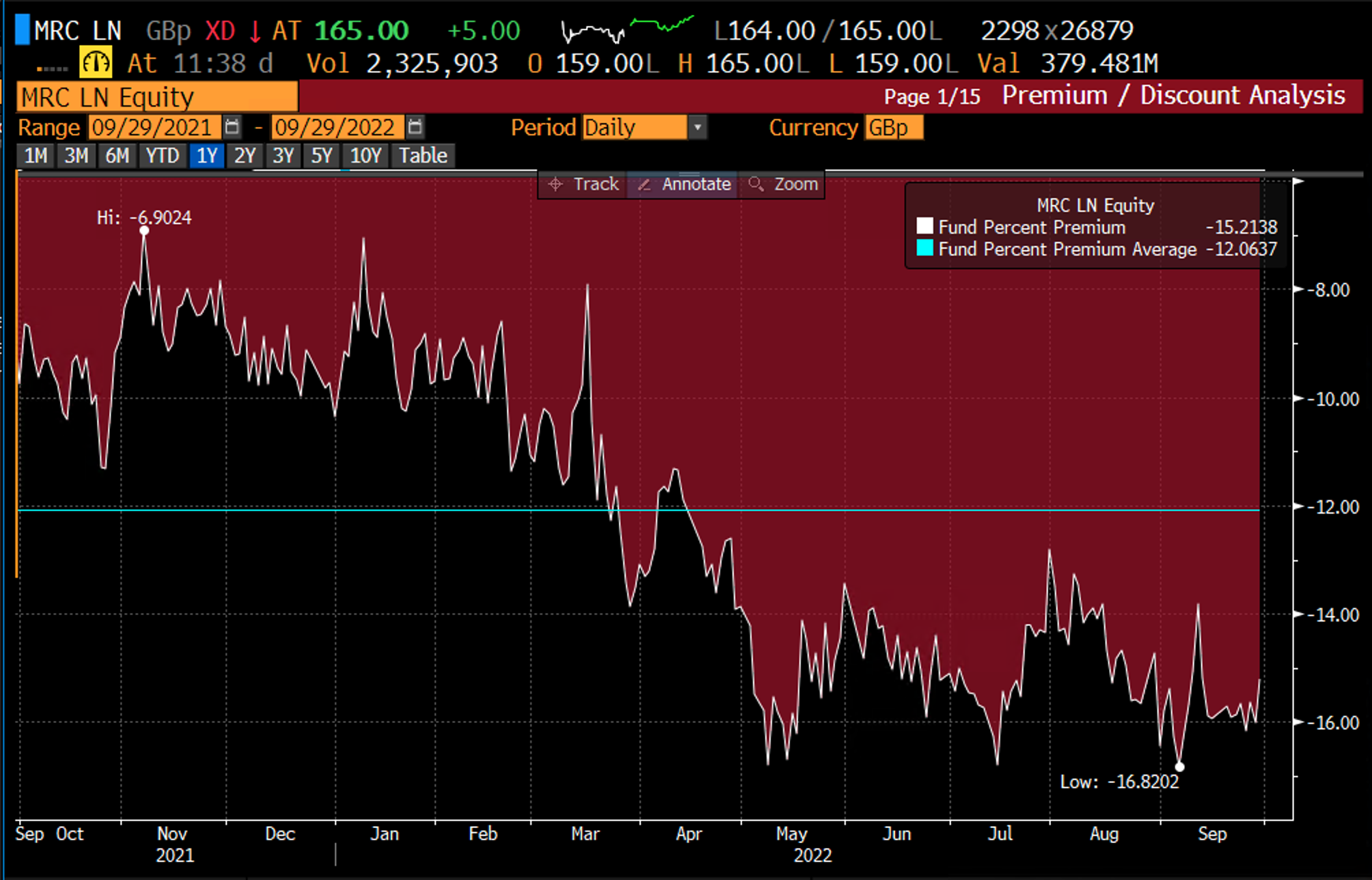Screen dimensions: 1372x880
Task: Select the 3Y range tab
Action: (283, 156)
